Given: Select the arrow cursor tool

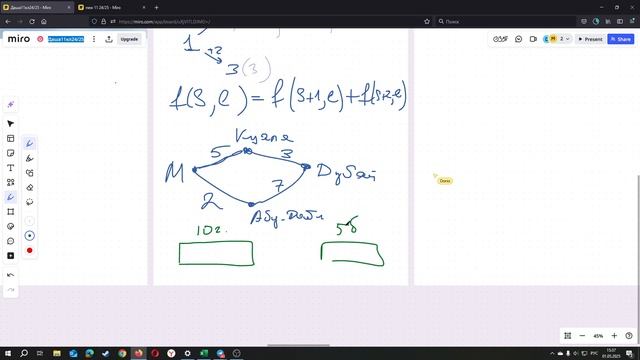Looking at the screenshot, I should [11, 124].
